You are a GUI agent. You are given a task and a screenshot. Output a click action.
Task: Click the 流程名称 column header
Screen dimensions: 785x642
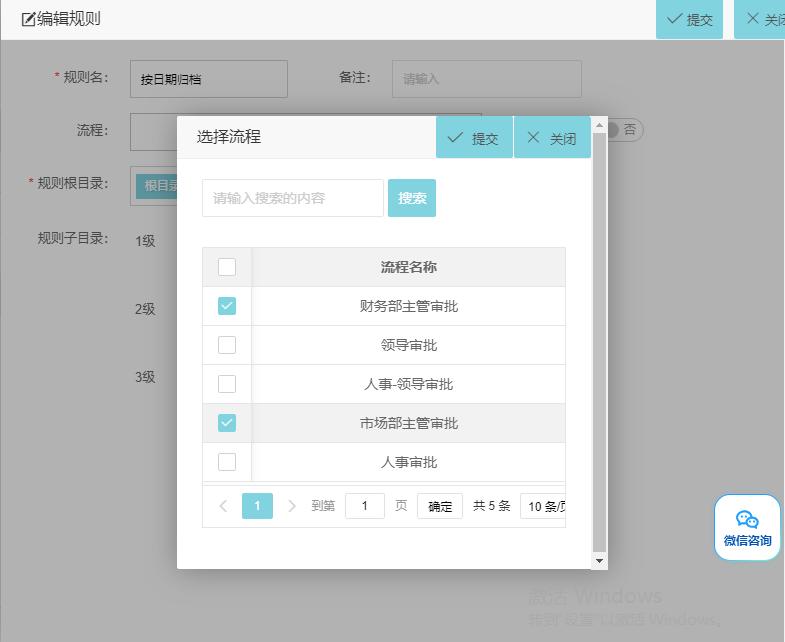point(409,267)
